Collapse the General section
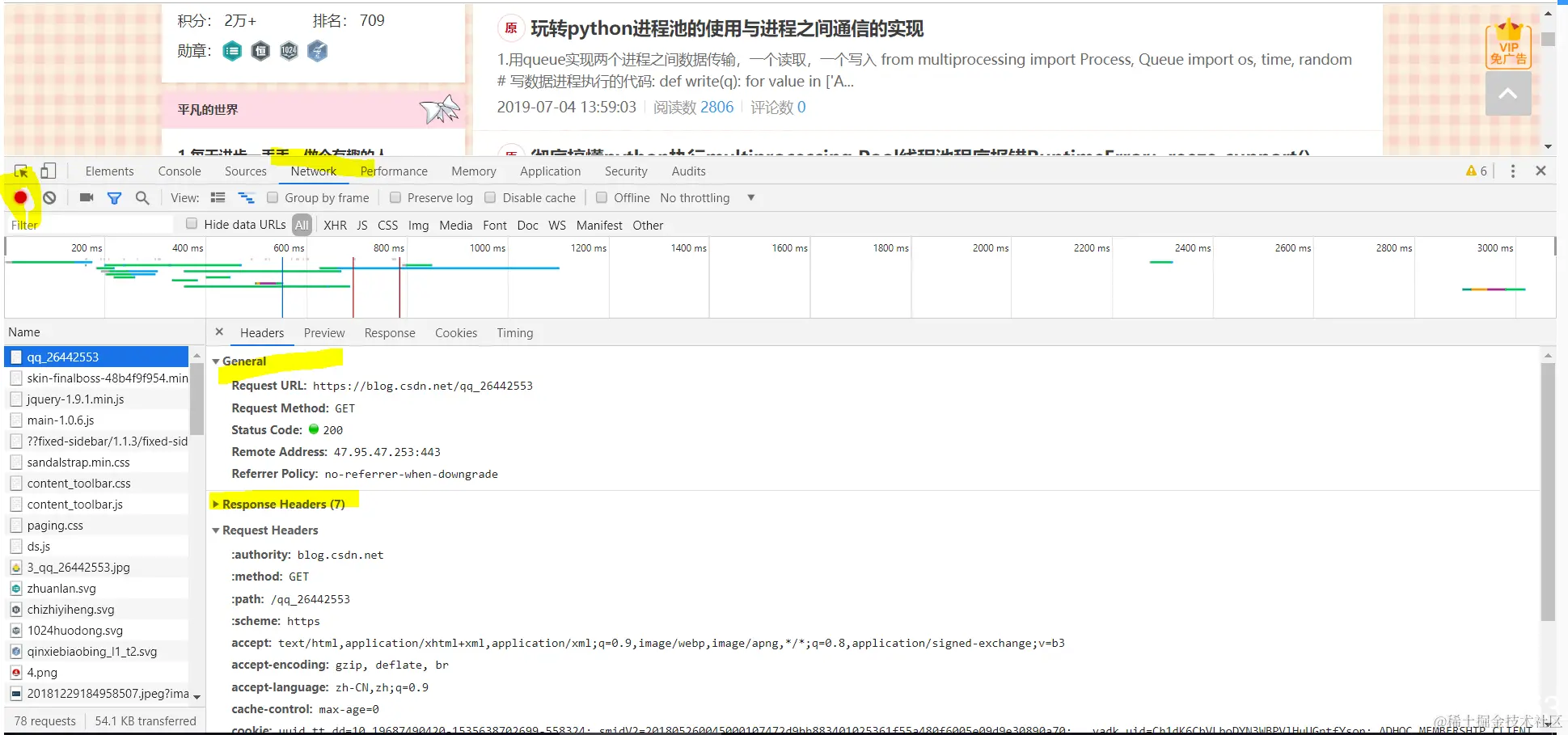Screen dimensions: 1568x735 [x=216, y=361]
